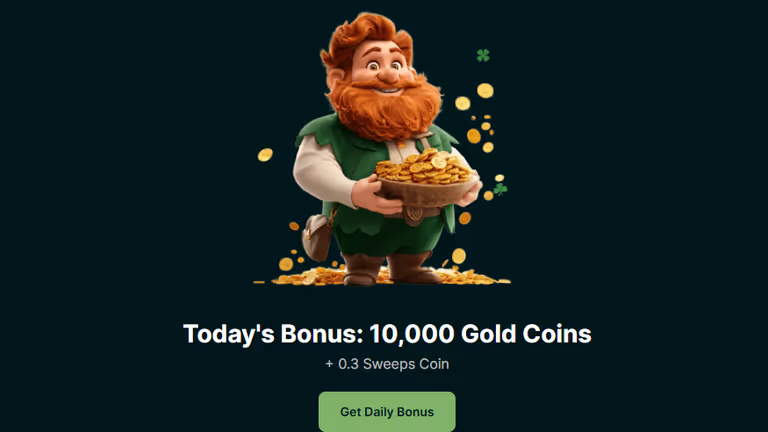Viewport: 768px width, 432px height.
Task: Tap the bowl full of gold coins
Action: click(426, 179)
